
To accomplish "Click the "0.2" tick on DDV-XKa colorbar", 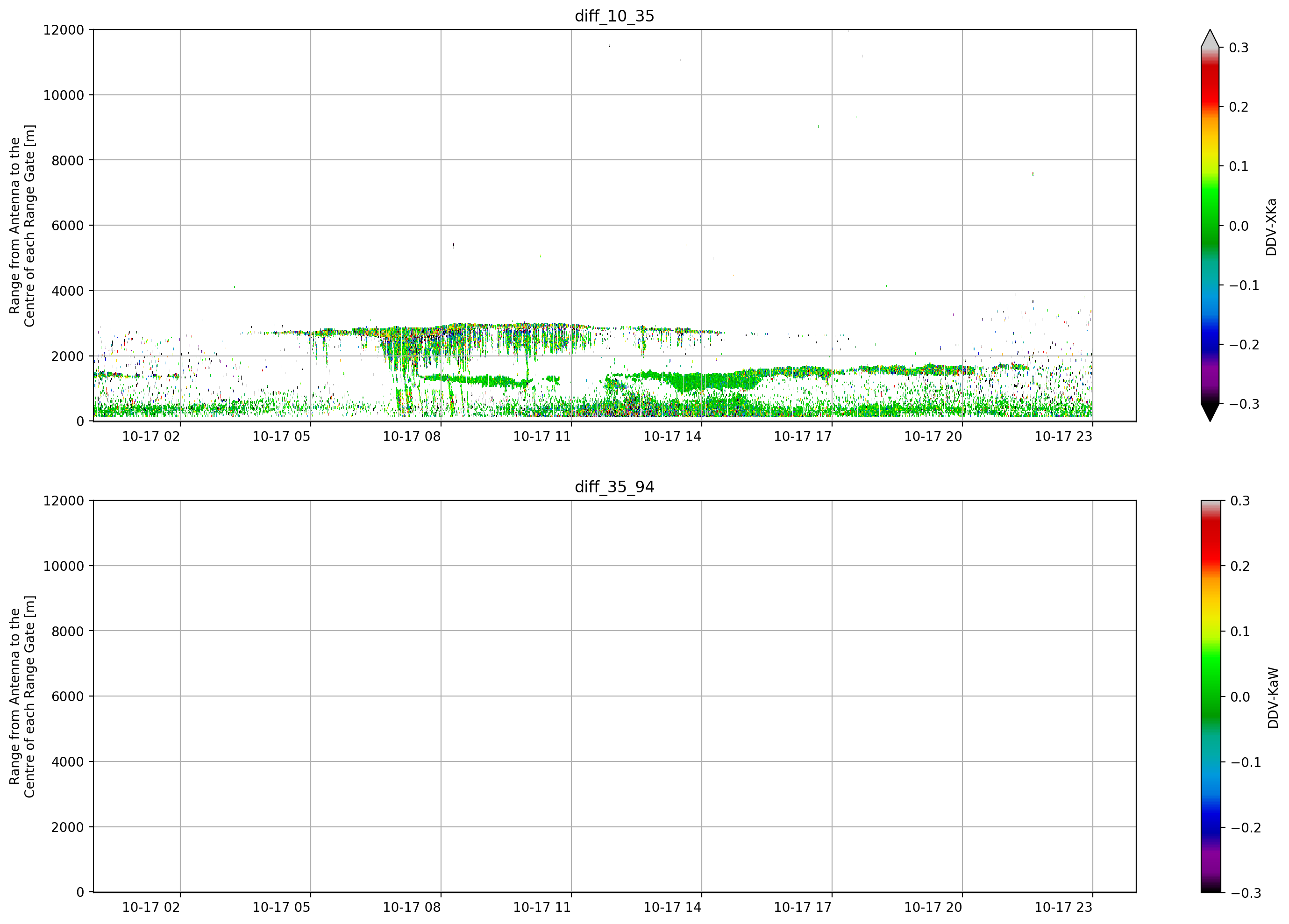I will pyautogui.click(x=1239, y=107).
